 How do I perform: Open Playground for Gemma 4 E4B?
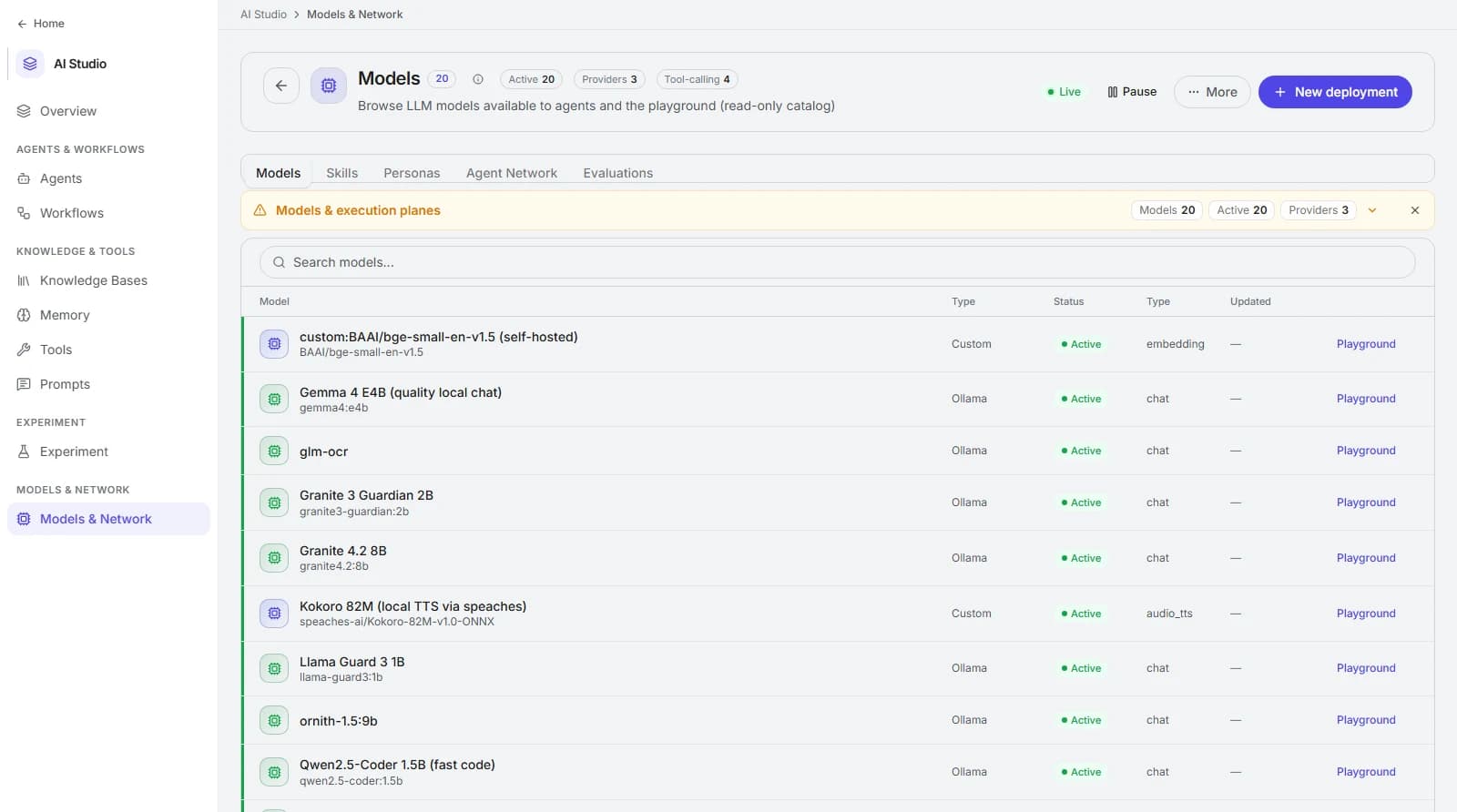click(1366, 399)
